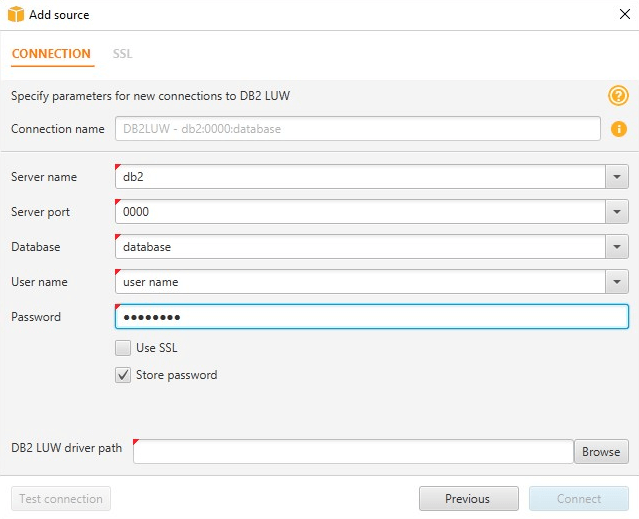Focus the DB2 LUW driver path field
The width and height of the screenshot is (639, 519).
[353, 452]
